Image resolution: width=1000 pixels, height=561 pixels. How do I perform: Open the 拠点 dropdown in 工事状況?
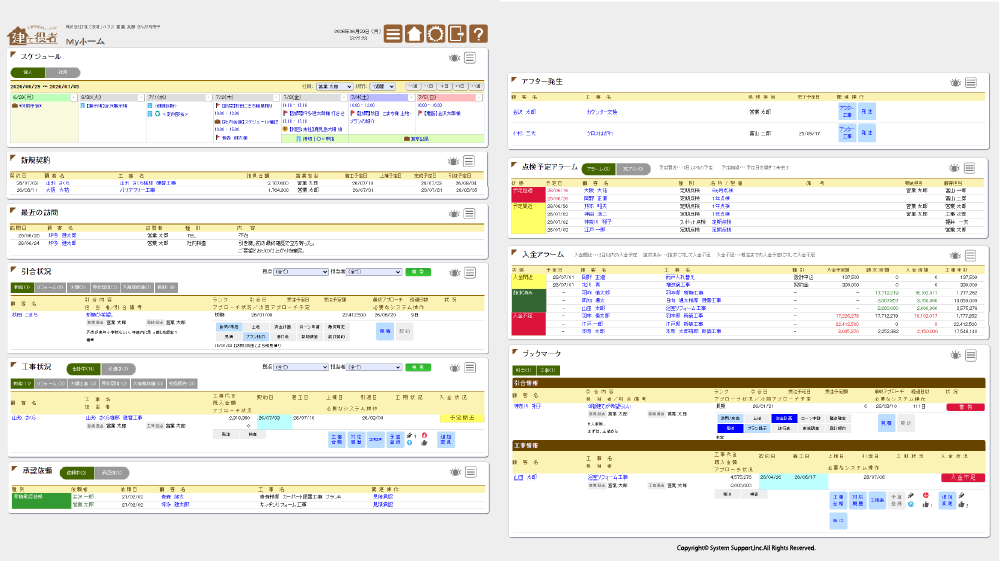(300, 367)
